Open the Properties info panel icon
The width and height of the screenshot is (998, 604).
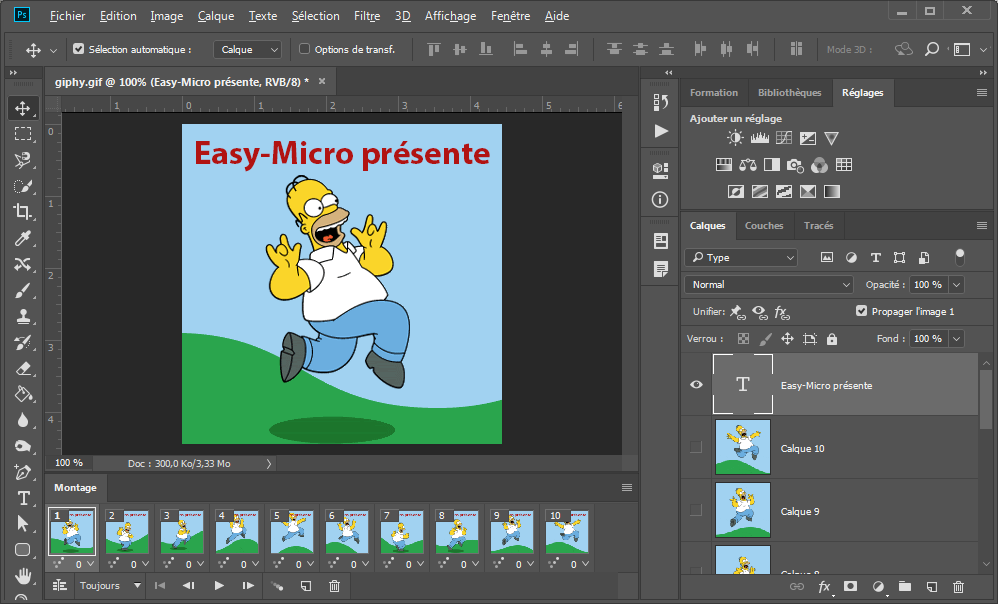pos(660,200)
